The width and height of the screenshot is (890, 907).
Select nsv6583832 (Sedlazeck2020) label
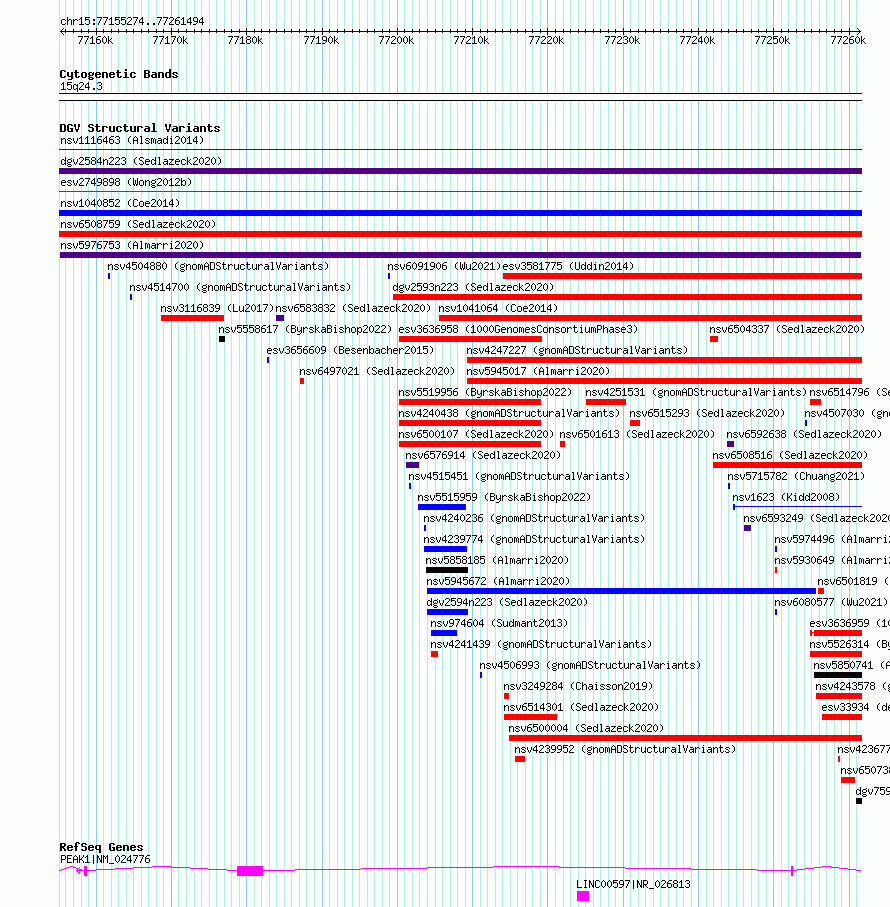pos(353,308)
